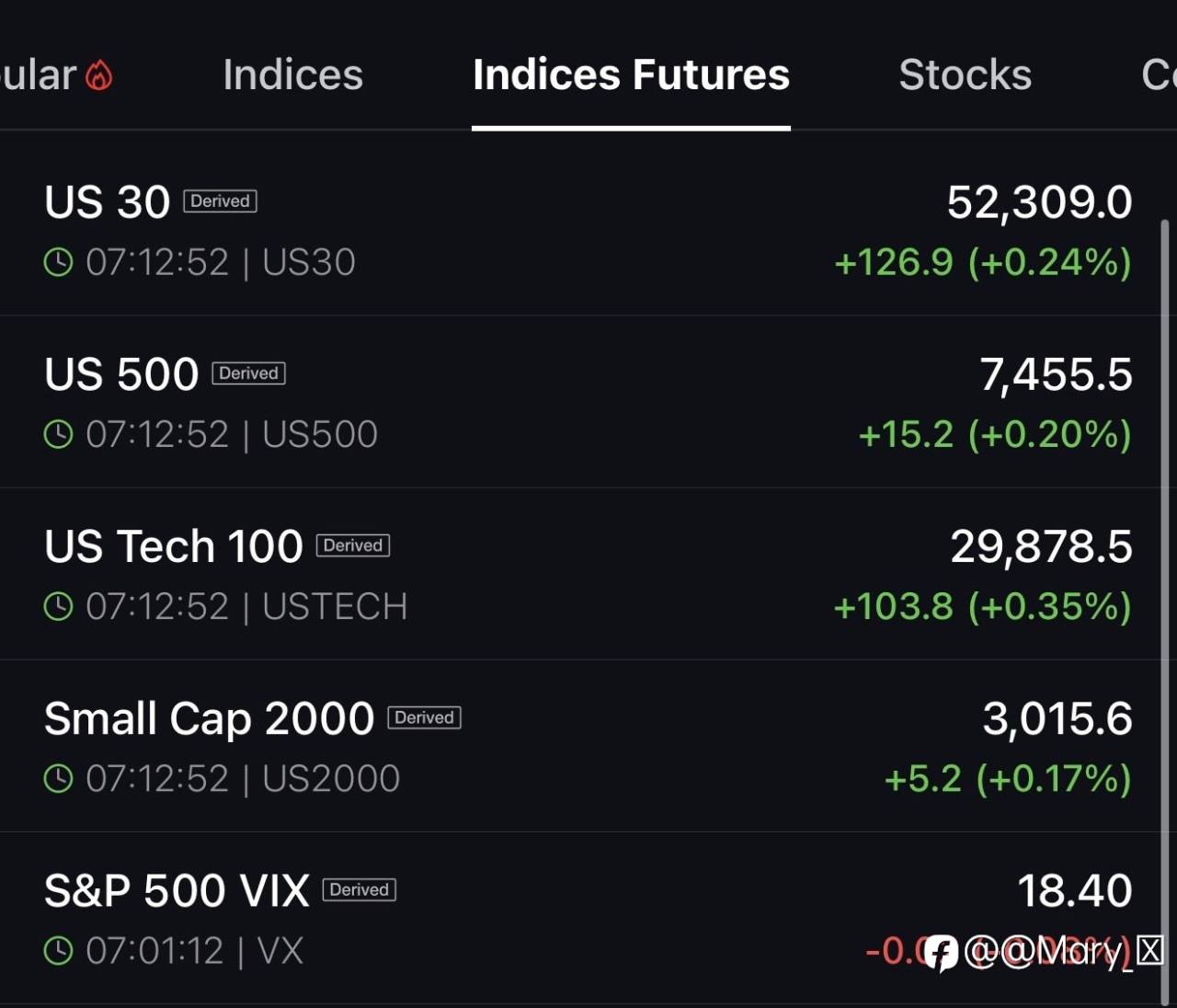Click the clock icon beside US30
The image size is (1177, 1008).
click(59, 262)
